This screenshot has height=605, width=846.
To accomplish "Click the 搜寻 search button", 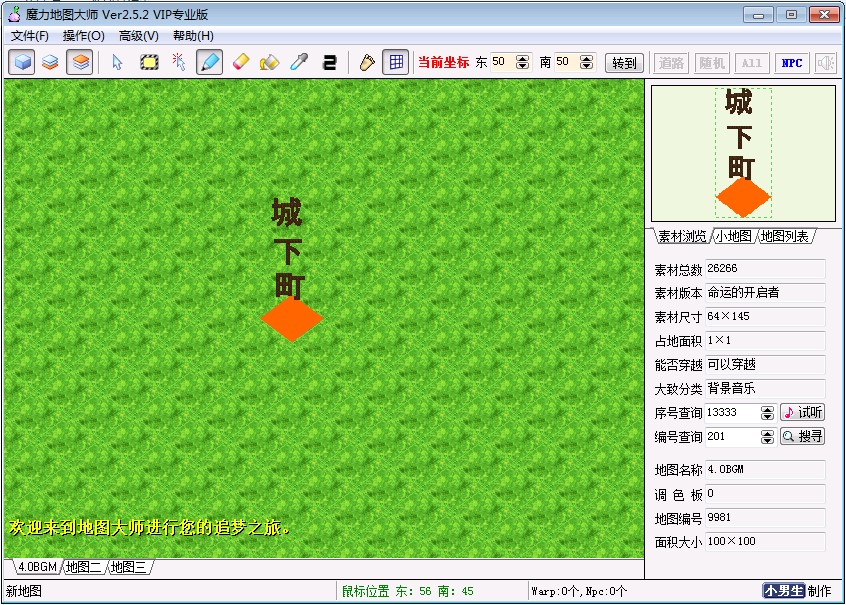I will [x=802, y=437].
